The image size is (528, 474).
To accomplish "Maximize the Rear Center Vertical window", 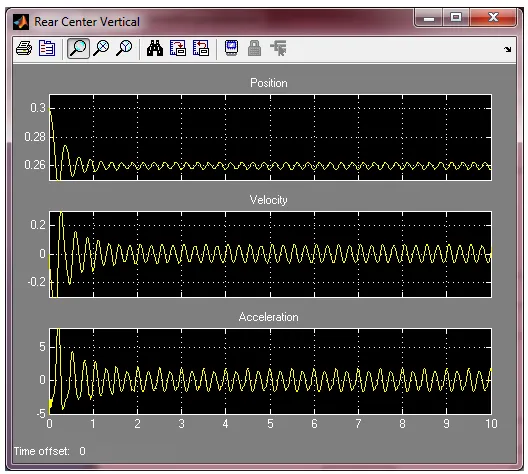I will [456, 18].
